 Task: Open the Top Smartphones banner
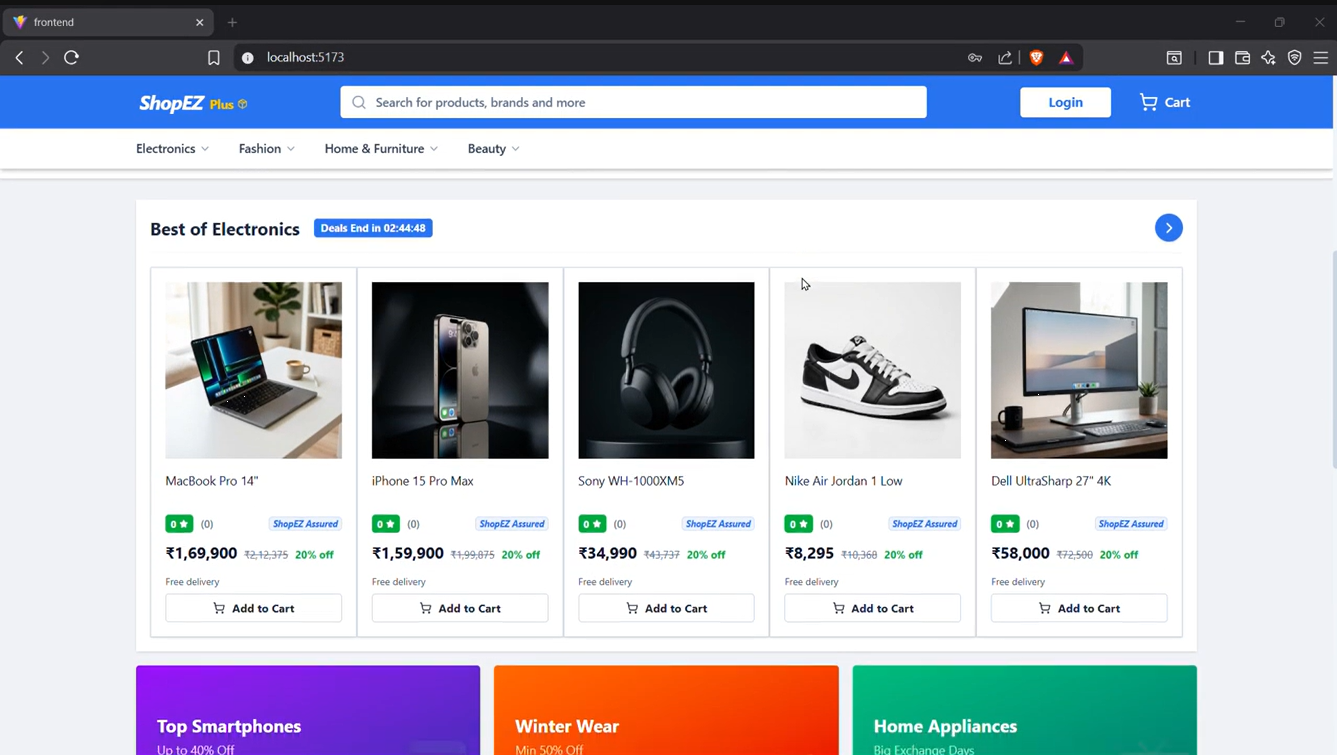click(308, 711)
